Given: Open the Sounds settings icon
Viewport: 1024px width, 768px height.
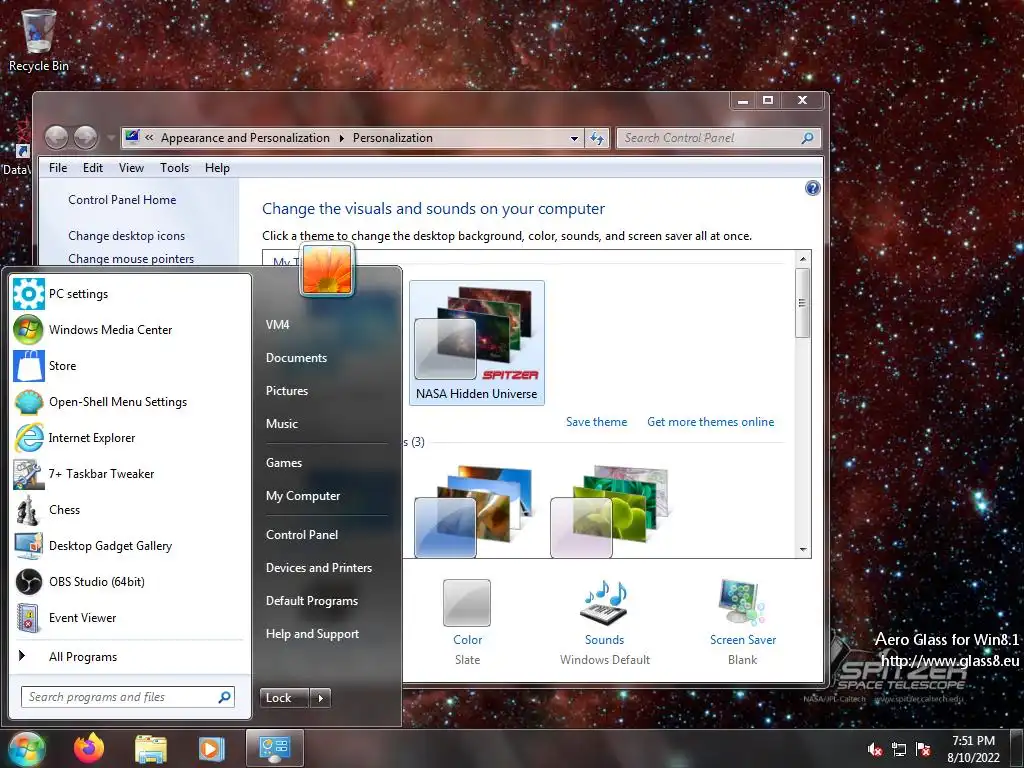Looking at the screenshot, I should (605, 601).
